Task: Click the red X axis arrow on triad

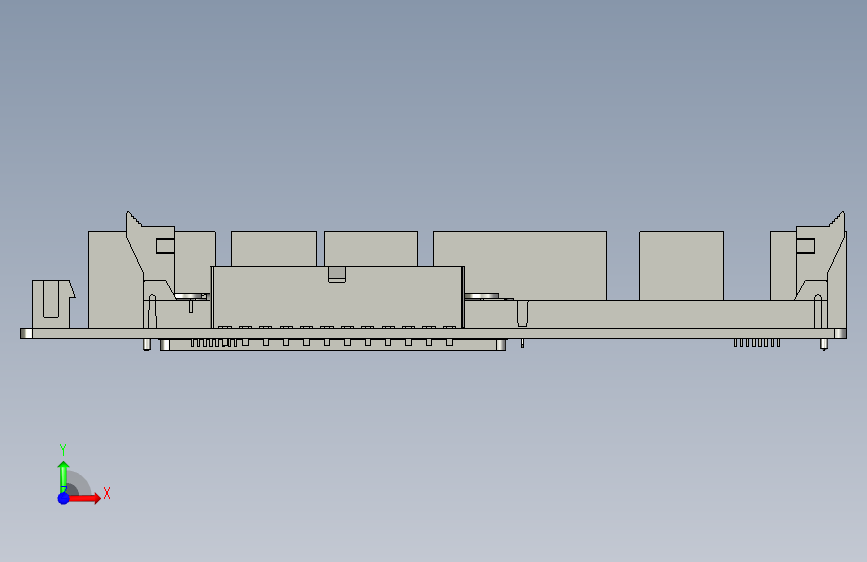Action: pyautogui.click(x=84, y=498)
